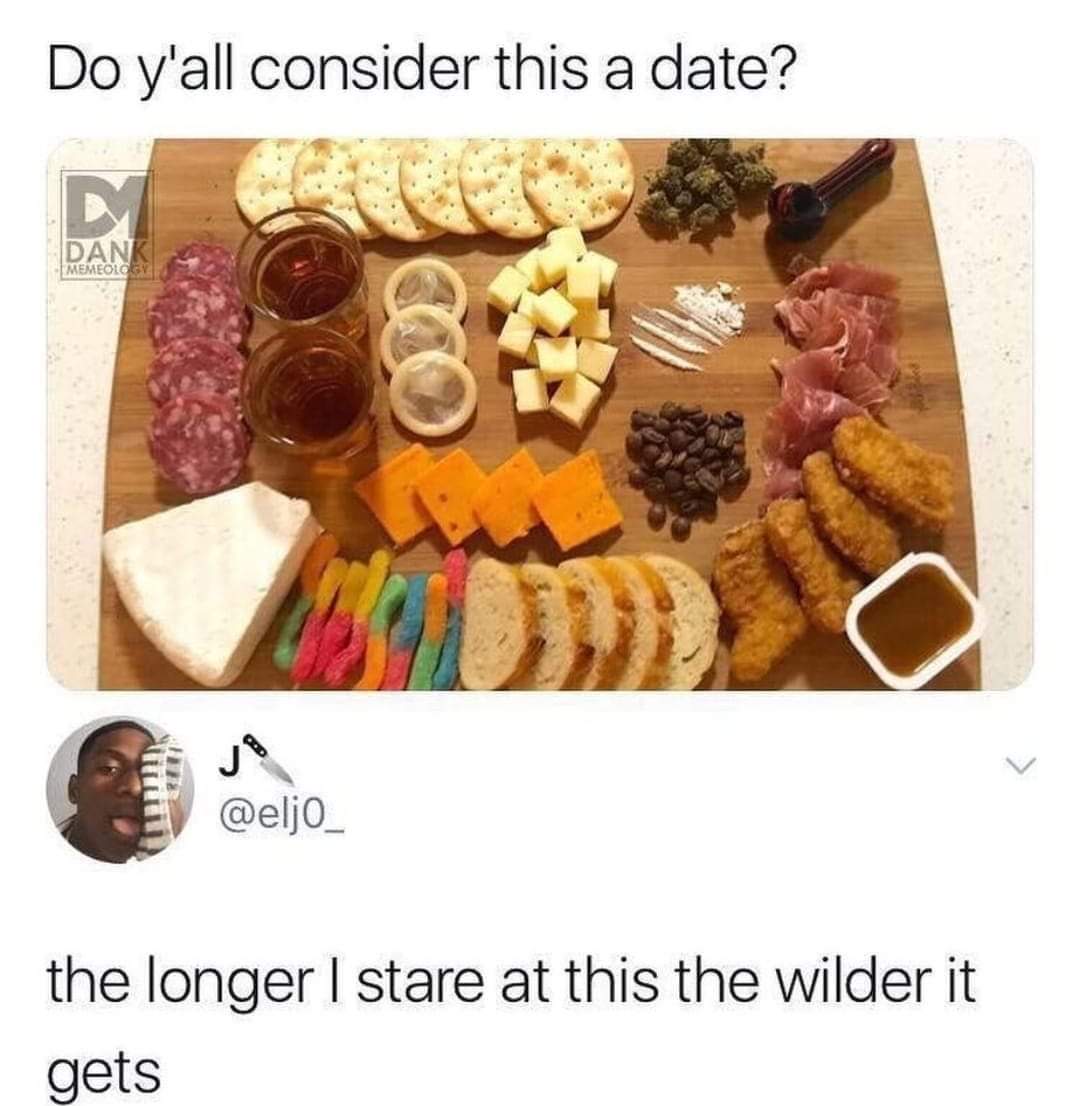Click the row of round crackers
Image resolution: width=1072 pixels, height=1106 pixels.
(x=434, y=185)
